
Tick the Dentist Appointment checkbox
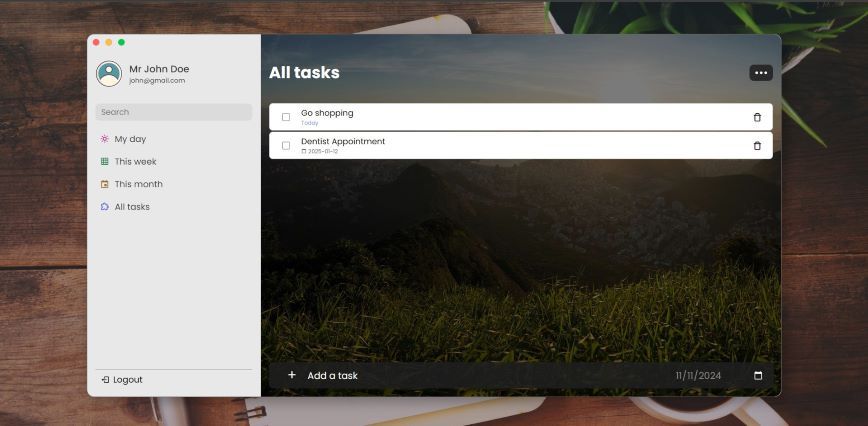286,146
